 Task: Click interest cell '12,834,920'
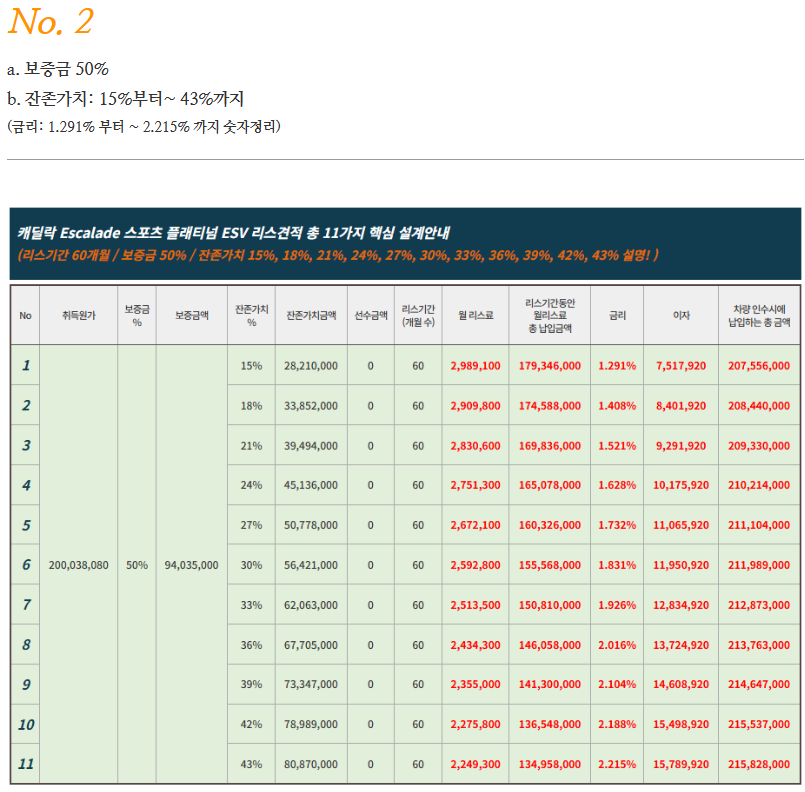[681, 605]
